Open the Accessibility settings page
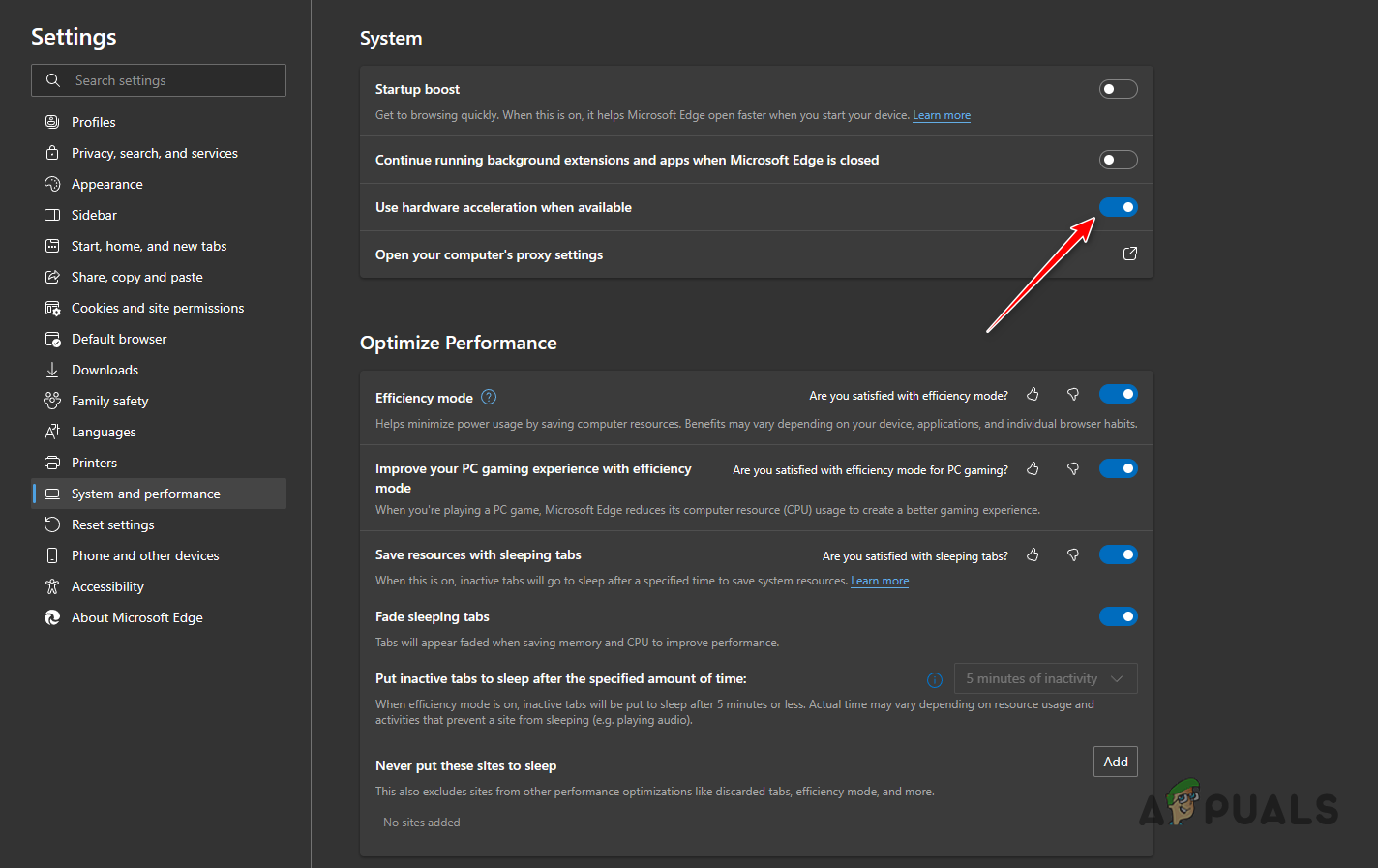 106,585
